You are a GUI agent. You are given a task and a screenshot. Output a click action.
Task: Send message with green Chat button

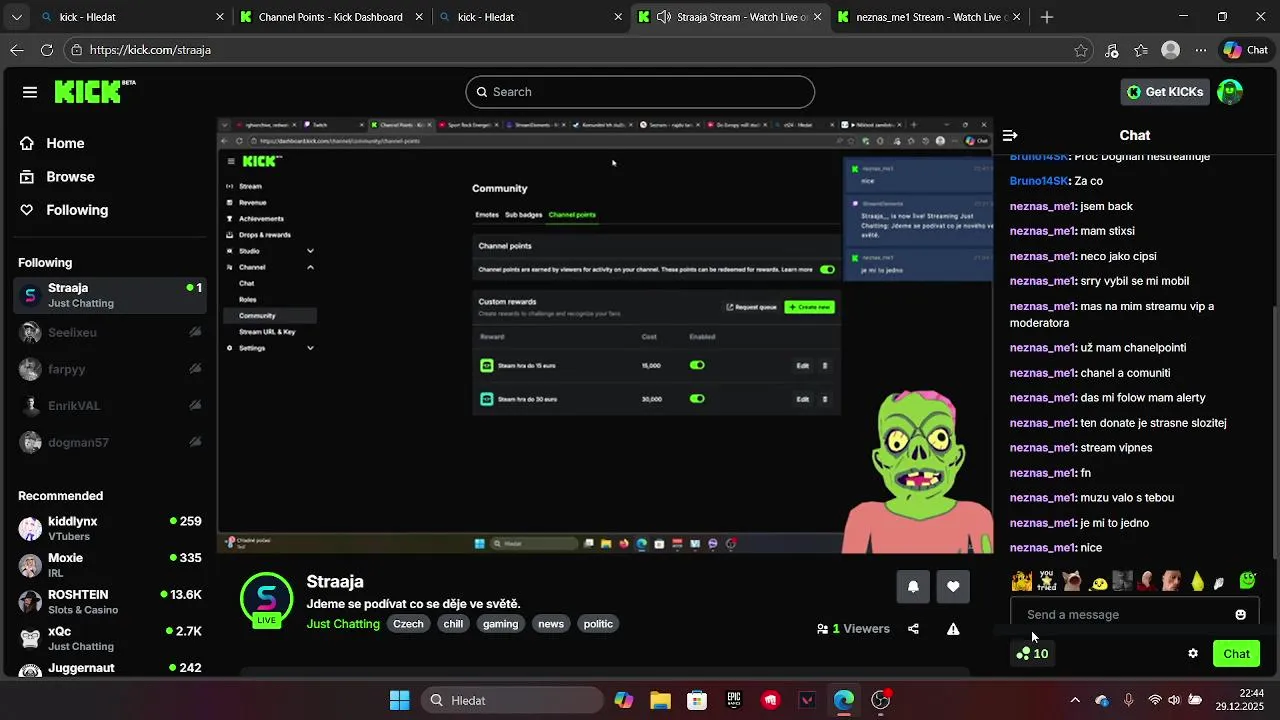click(x=1236, y=654)
